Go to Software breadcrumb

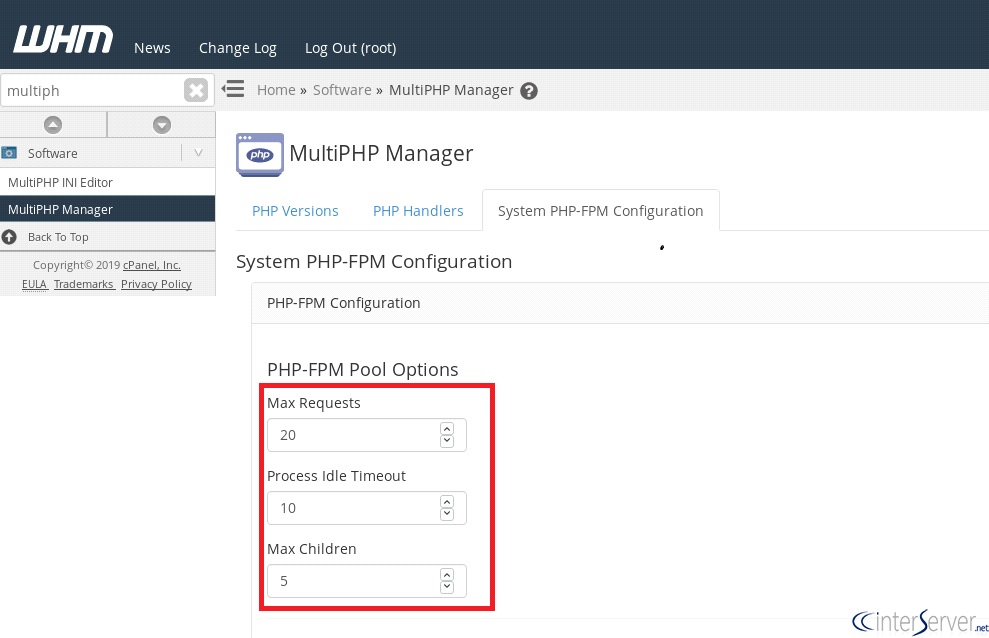[342, 90]
